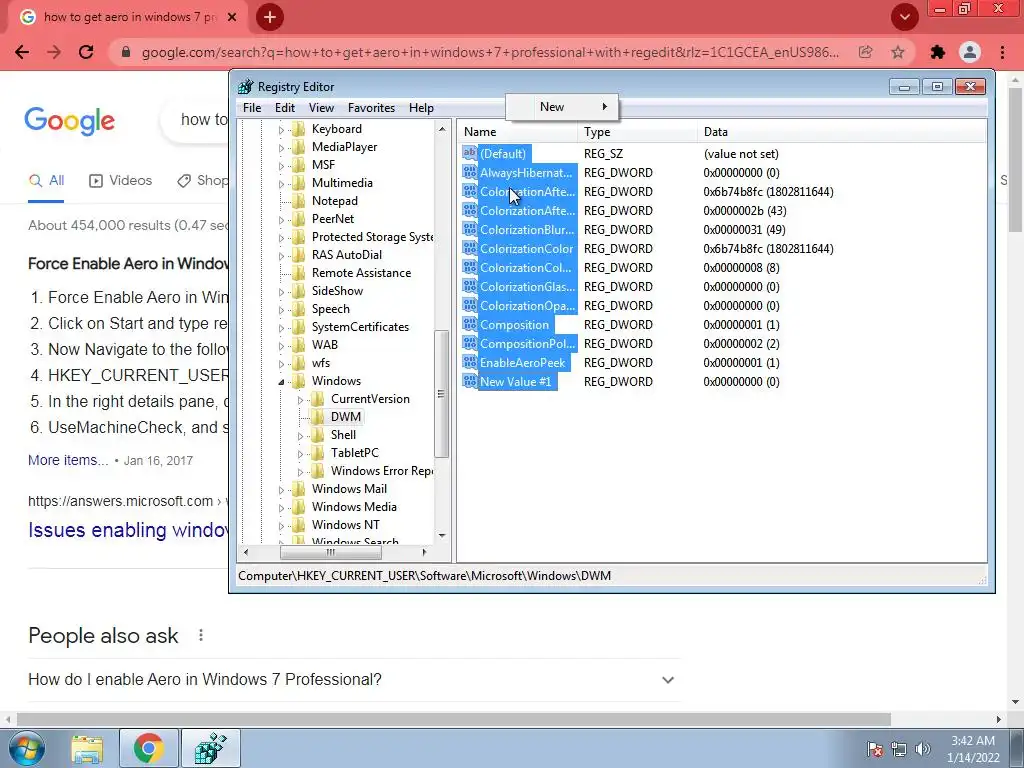Open the Chrome extensions puzzle icon
This screenshot has width=1024, height=768.
(938, 52)
